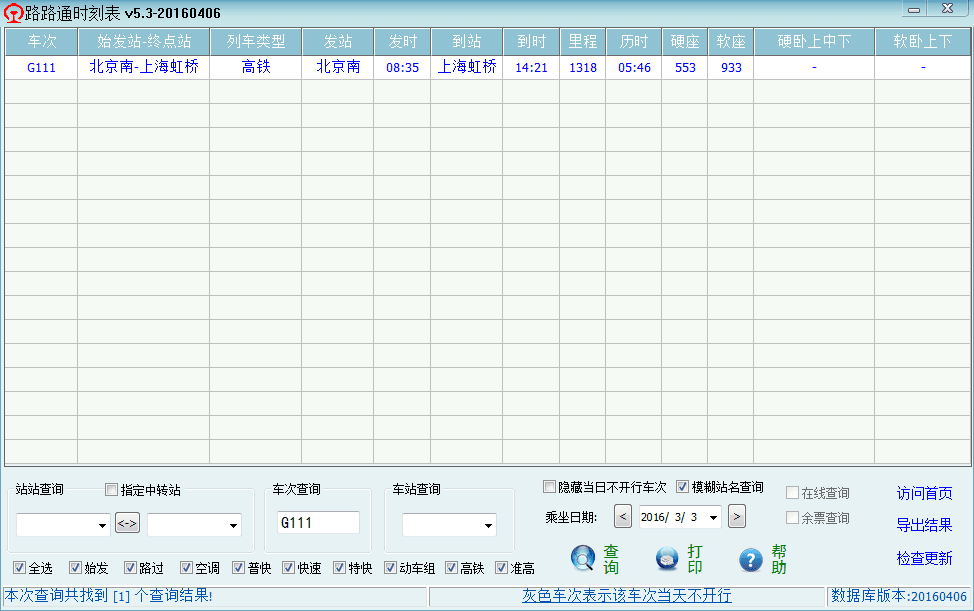Toggle 隐藏当日不开行车次 checkbox

tap(549, 487)
